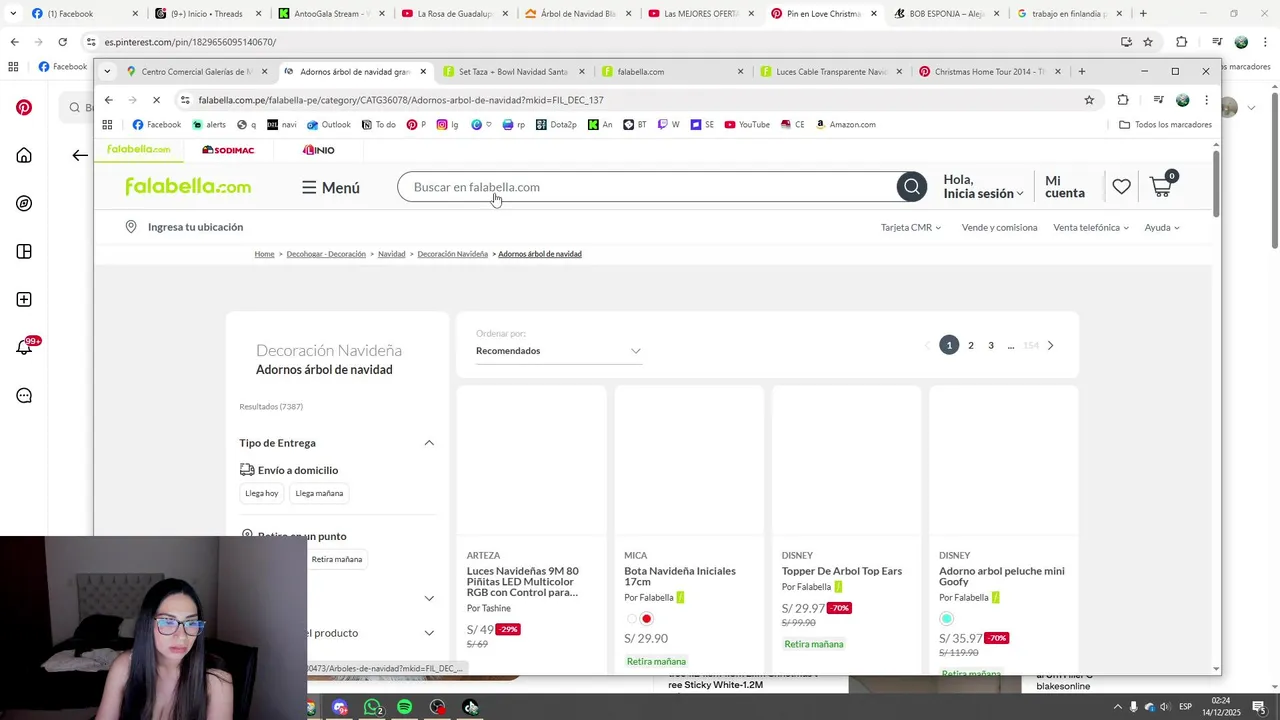The image size is (1280, 720).
Task: Click Falabella window address bar URL
Action: tap(400, 100)
